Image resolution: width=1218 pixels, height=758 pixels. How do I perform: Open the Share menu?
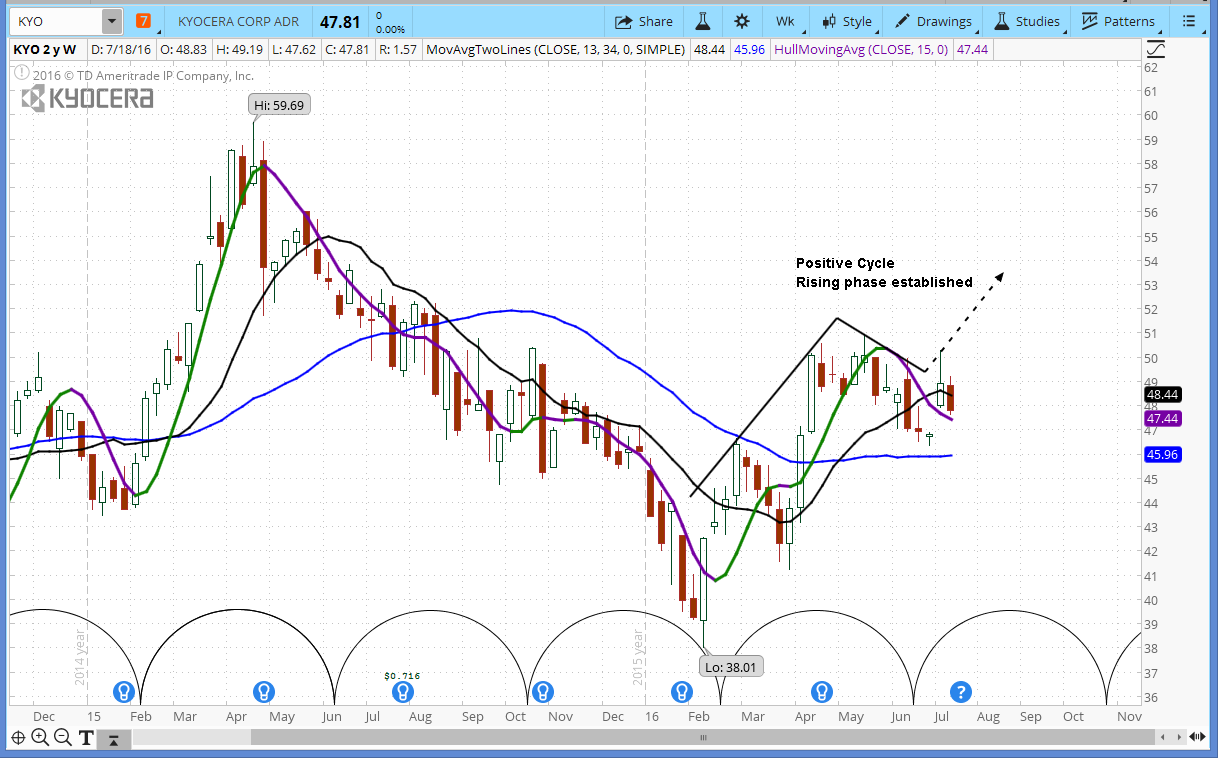643,21
